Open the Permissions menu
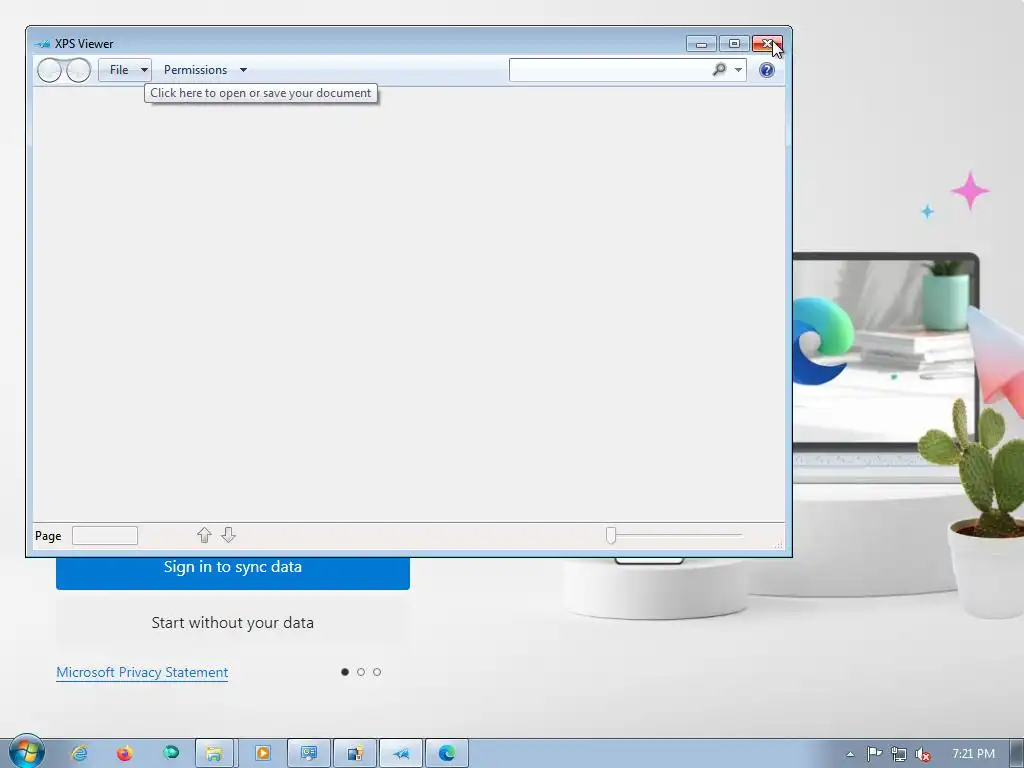This screenshot has height=768, width=1024. pos(195,70)
